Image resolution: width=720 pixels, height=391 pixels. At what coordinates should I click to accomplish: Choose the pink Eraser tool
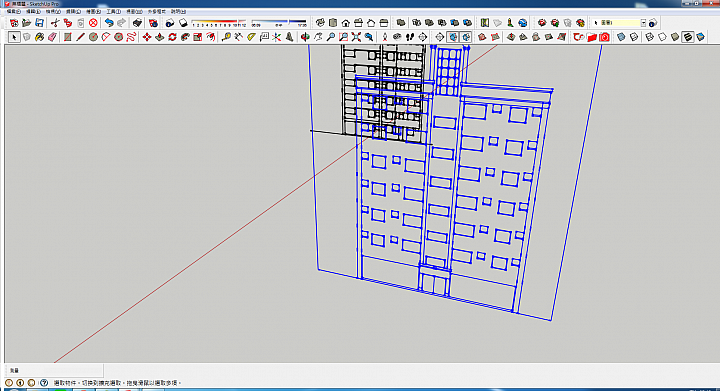click(x=52, y=37)
